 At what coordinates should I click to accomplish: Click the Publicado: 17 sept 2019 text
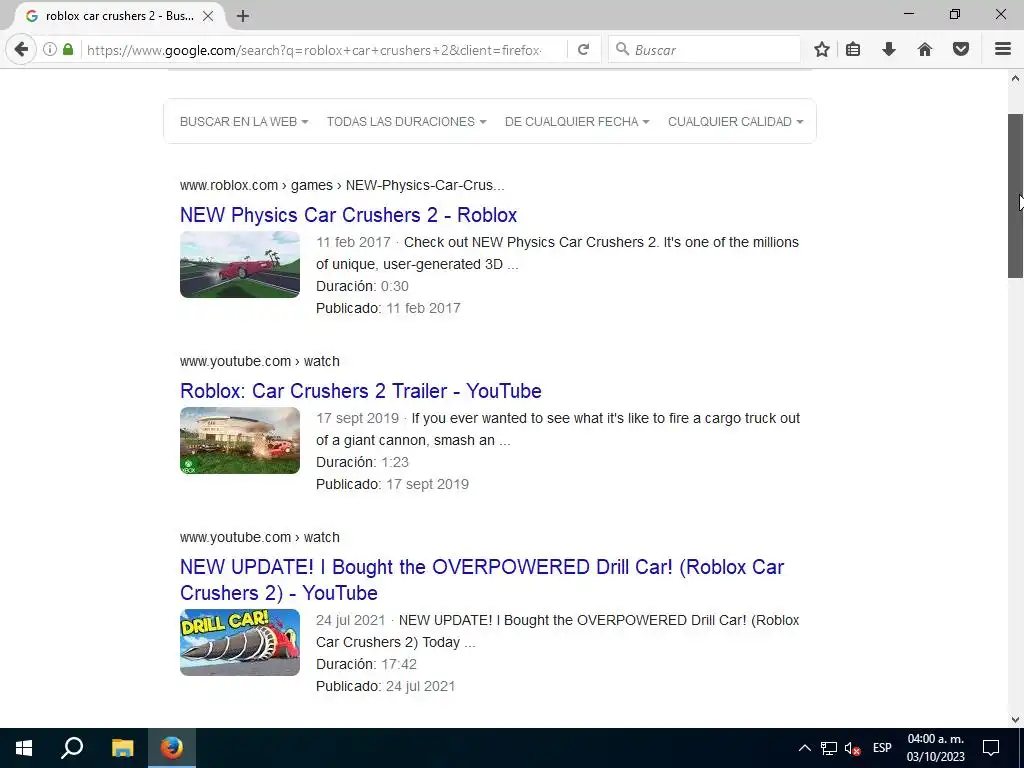(x=392, y=485)
